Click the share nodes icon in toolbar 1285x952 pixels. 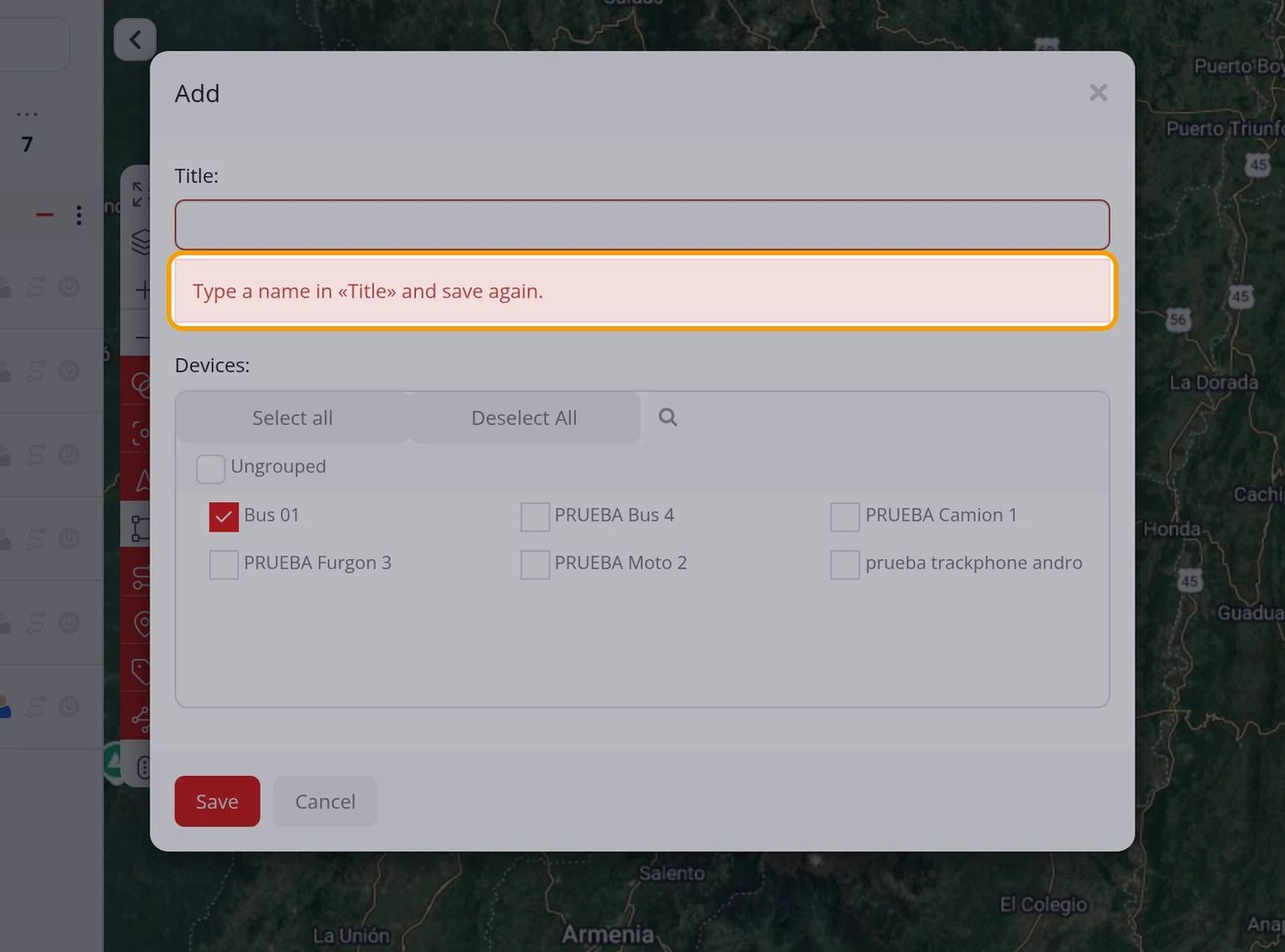[x=141, y=719]
